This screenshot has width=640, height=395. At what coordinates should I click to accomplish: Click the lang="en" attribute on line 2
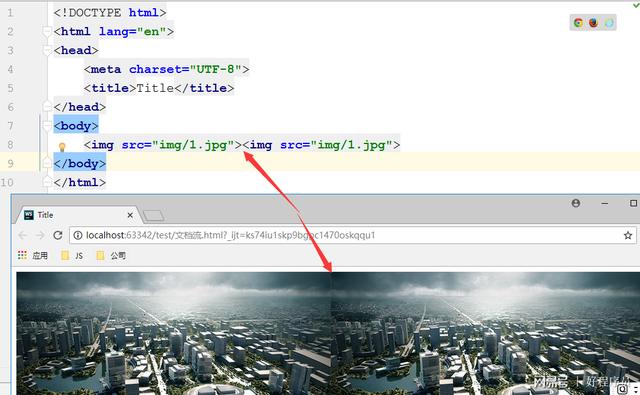(132, 31)
